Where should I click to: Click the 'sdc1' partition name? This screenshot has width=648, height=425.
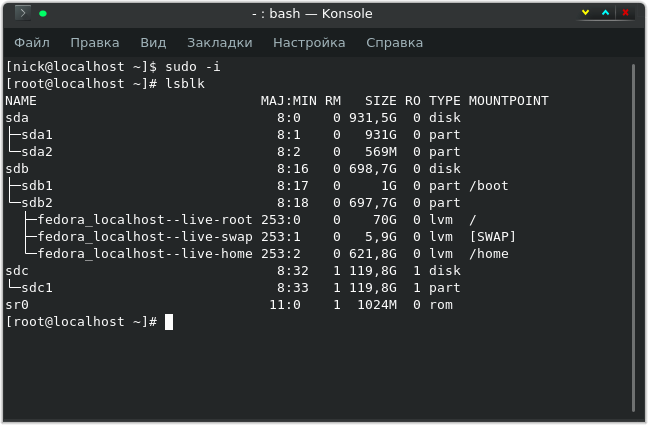[37, 288]
